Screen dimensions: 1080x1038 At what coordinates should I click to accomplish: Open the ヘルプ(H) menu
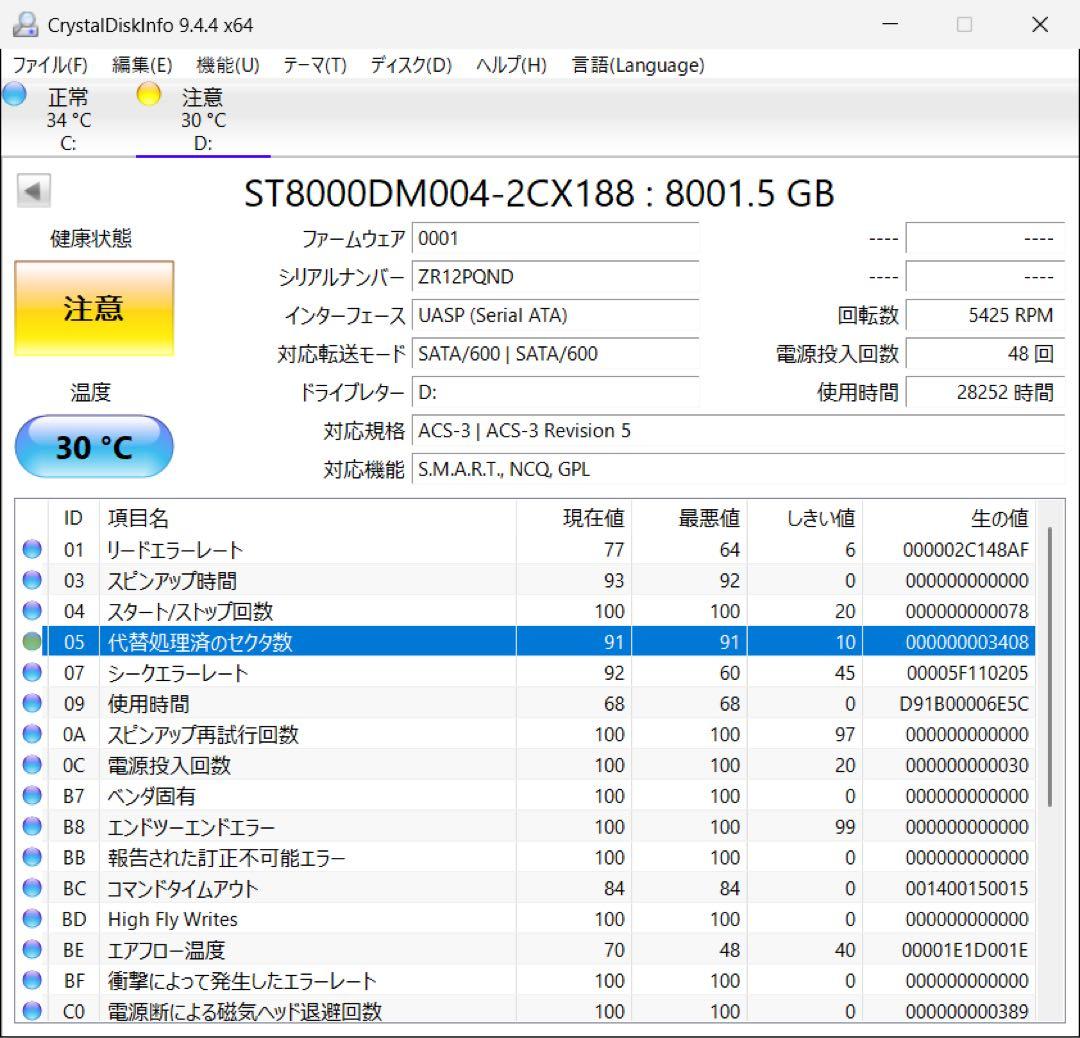[x=511, y=65]
